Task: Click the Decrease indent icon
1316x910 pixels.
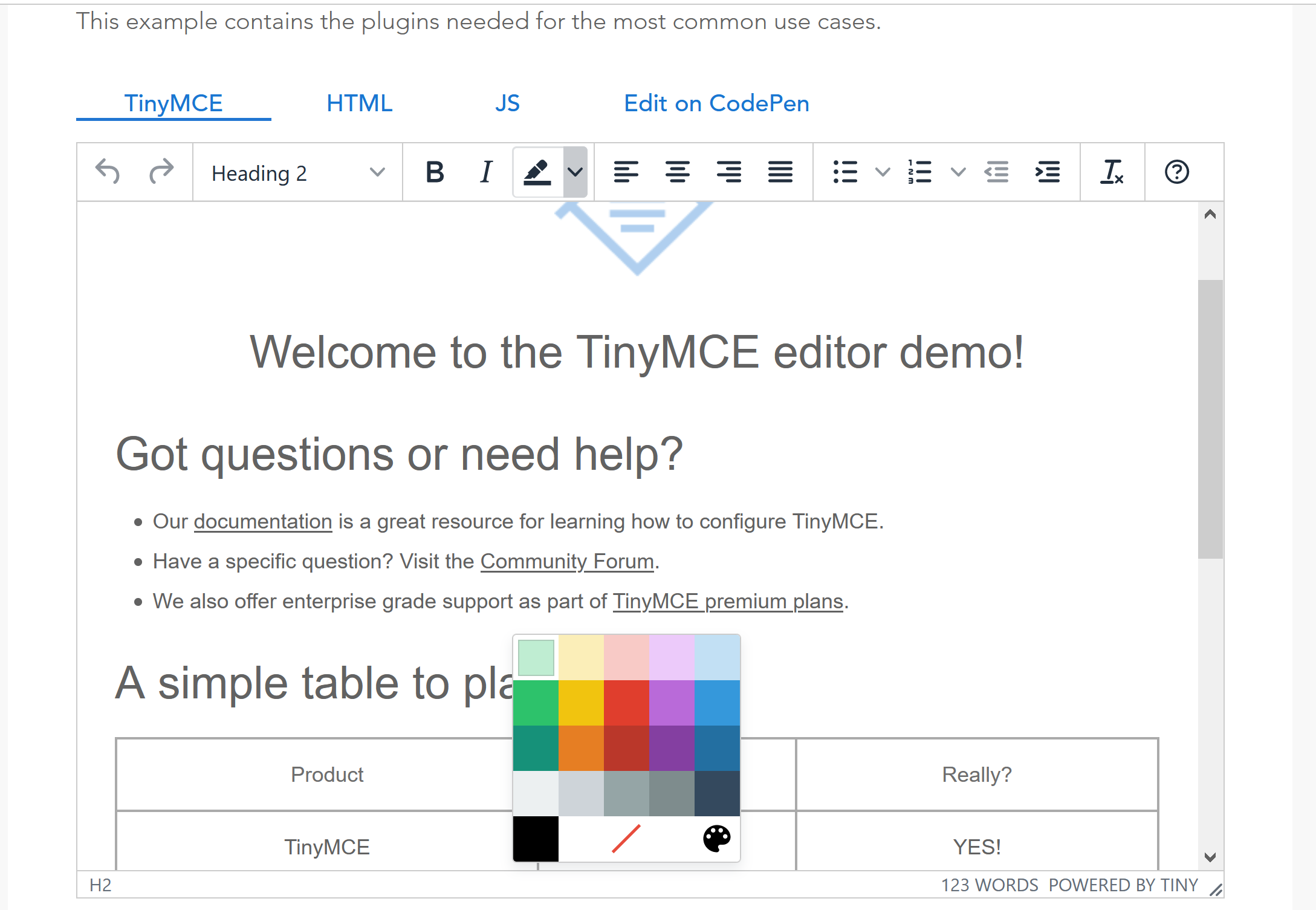Action: (996, 172)
